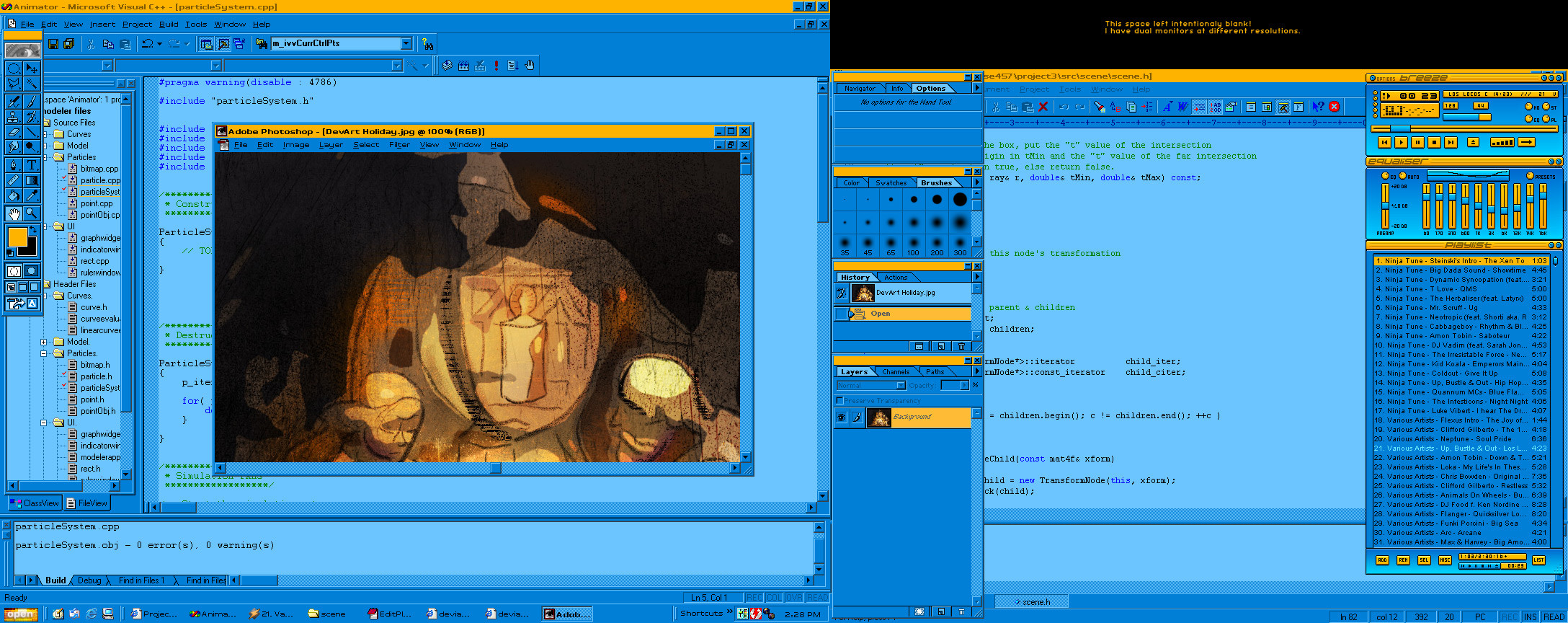Open the Image menu in Photoshop

point(296,145)
